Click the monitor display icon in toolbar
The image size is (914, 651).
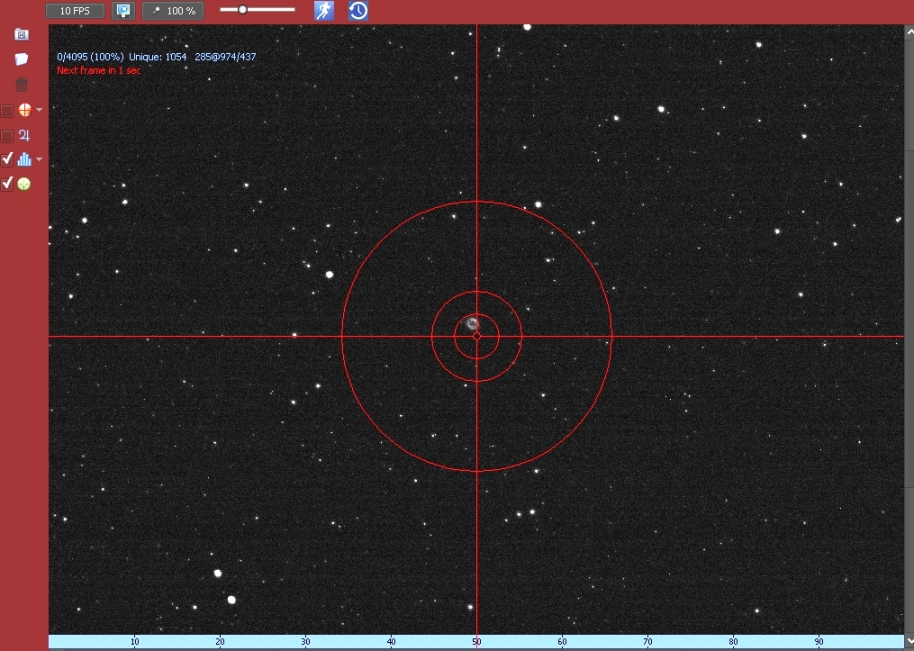pos(123,11)
